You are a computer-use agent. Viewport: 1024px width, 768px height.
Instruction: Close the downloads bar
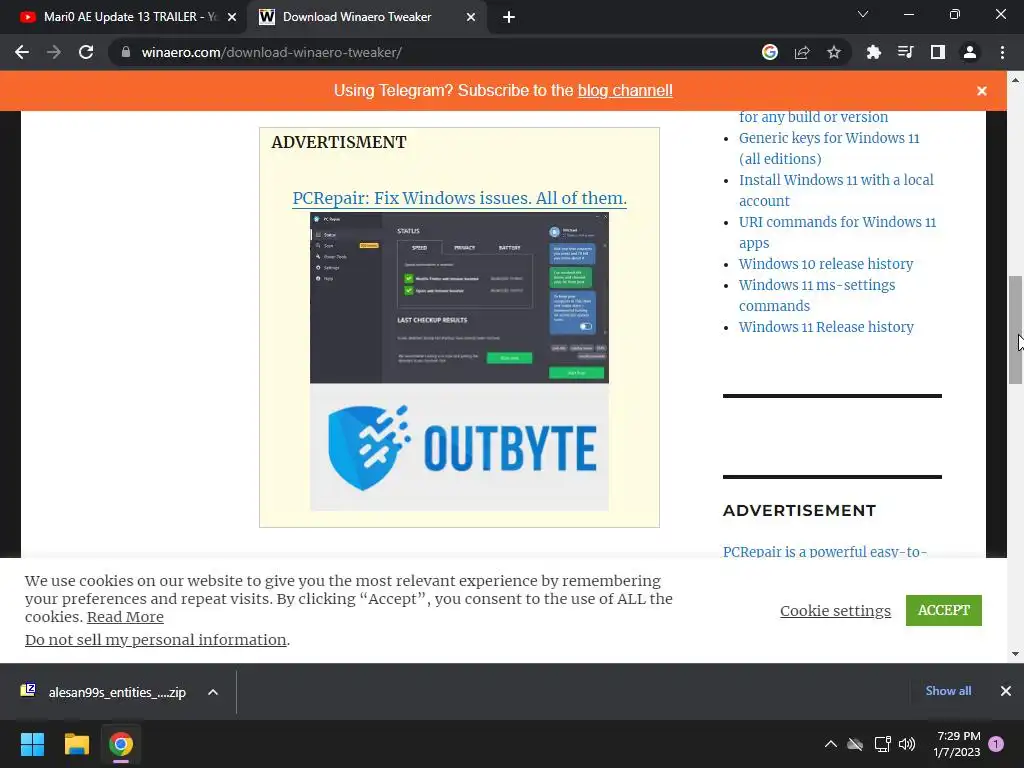[1006, 691]
